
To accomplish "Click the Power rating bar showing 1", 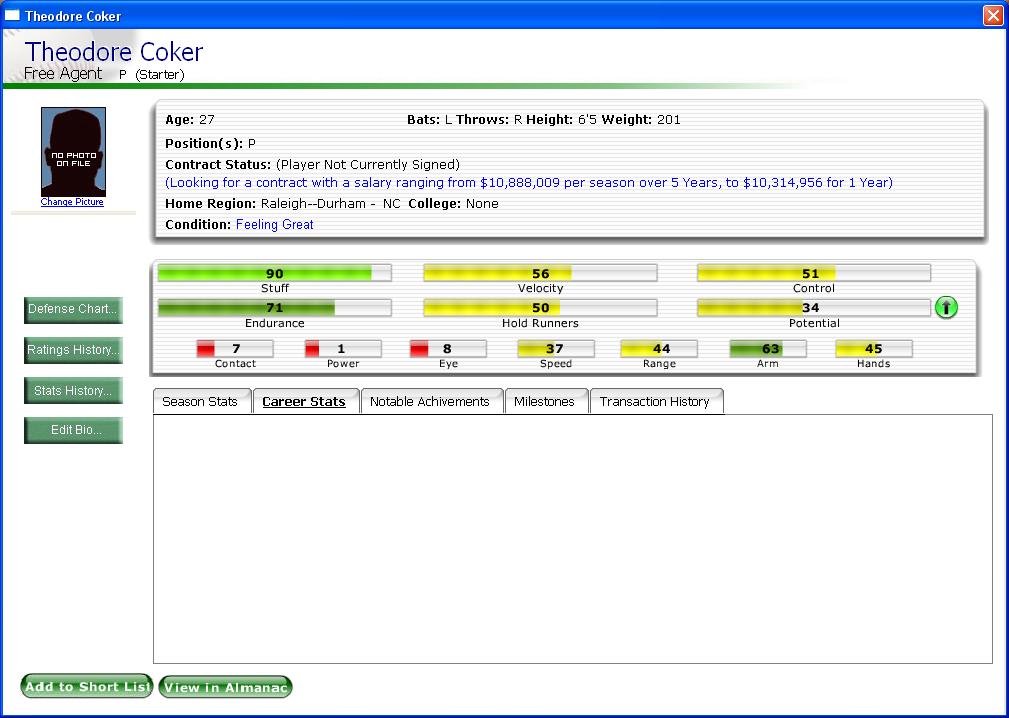I will [344, 349].
